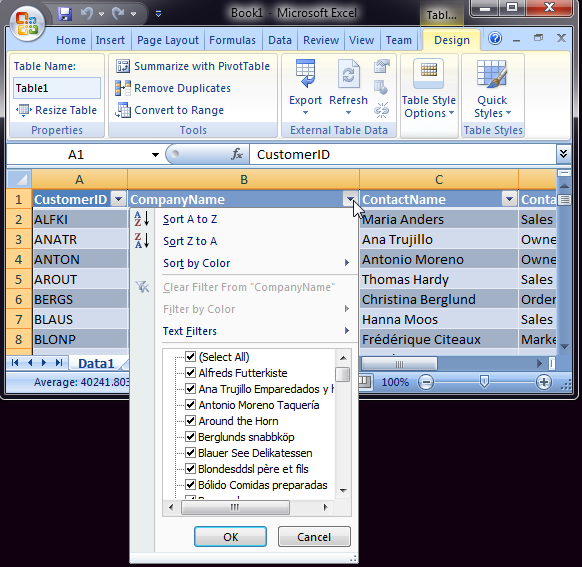Click the Insert Function fx icon
This screenshot has height=567, width=582.
tap(236, 154)
